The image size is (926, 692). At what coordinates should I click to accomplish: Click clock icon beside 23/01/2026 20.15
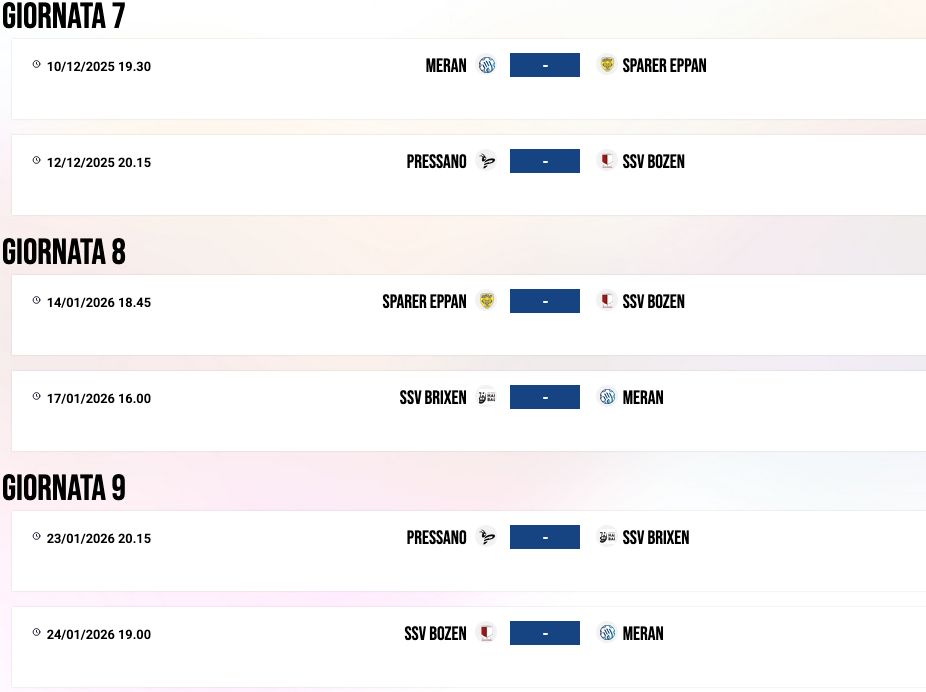pyautogui.click(x=37, y=537)
